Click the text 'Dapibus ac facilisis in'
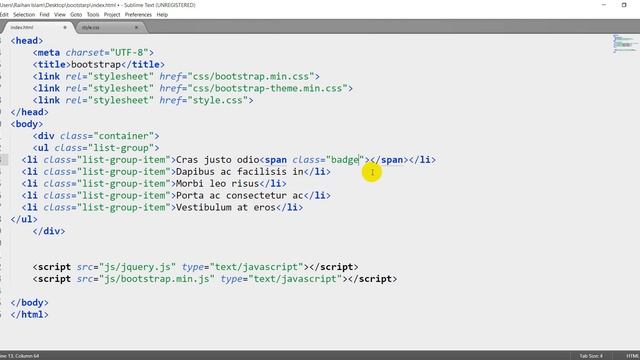640x360 pixels. coord(240,172)
